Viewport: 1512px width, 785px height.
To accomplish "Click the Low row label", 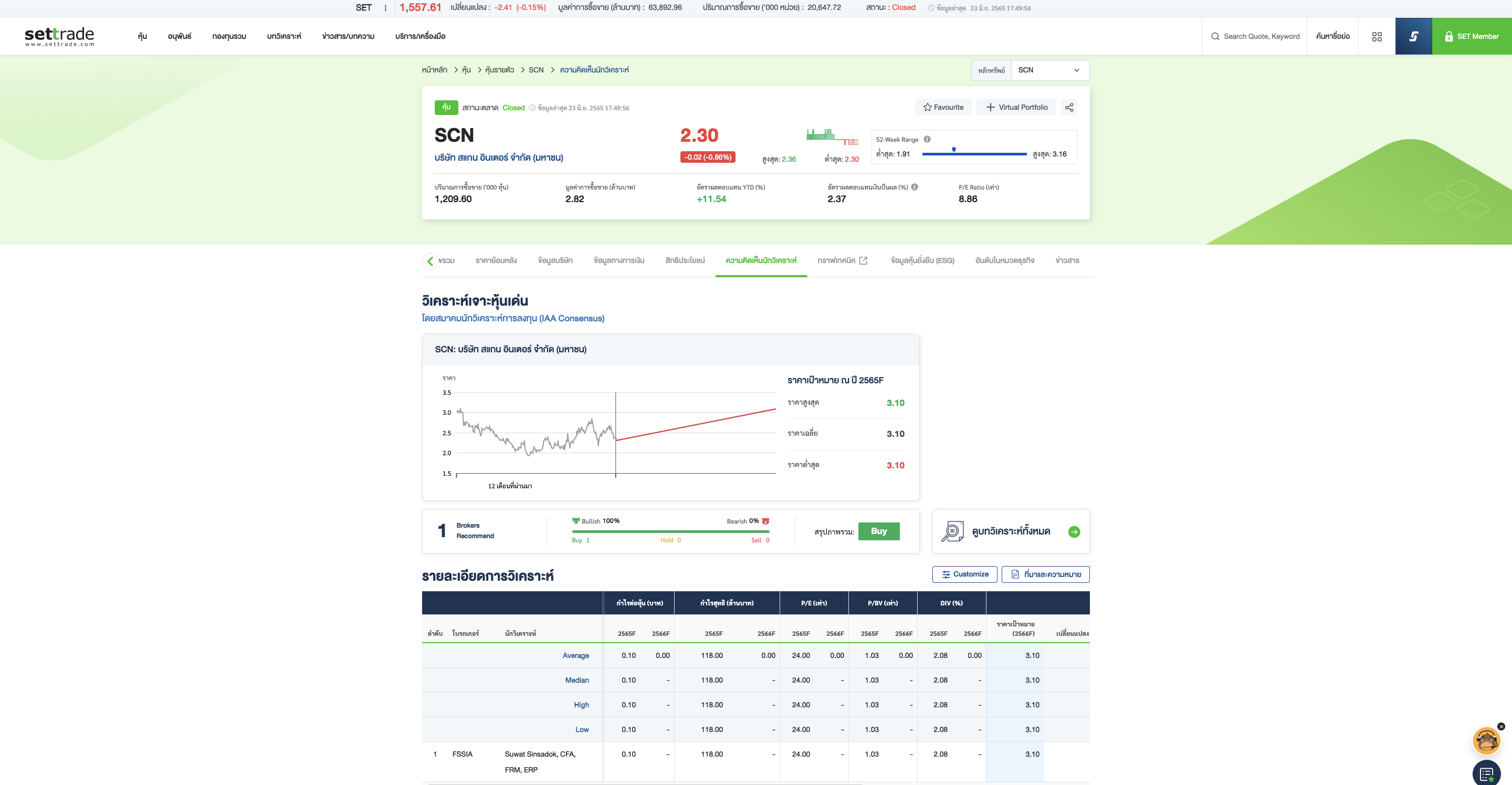I will 582,730.
